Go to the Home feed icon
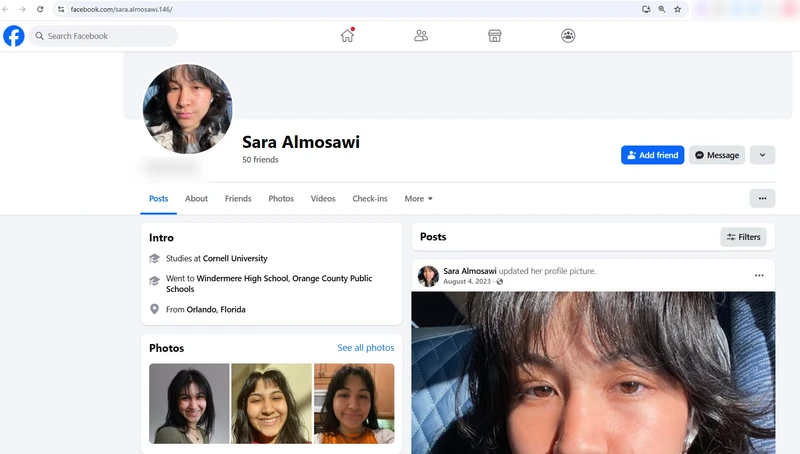Viewport: 800px width, 454px height. coord(347,36)
